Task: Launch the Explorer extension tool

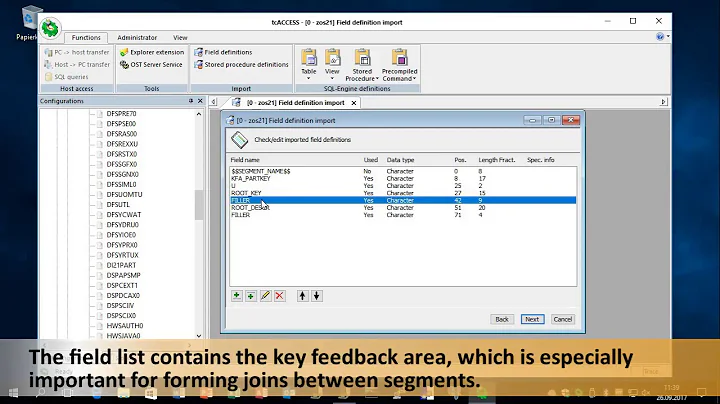Action: pos(152,52)
